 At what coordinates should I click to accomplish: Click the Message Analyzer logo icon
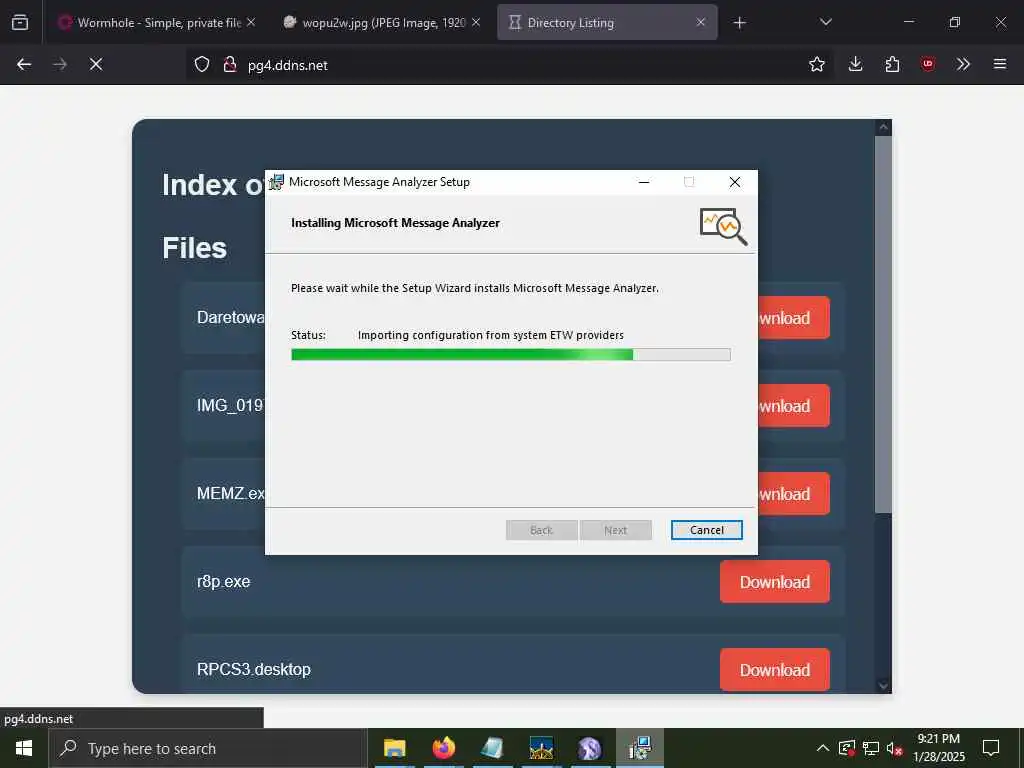pyautogui.click(x=723, y=226)
